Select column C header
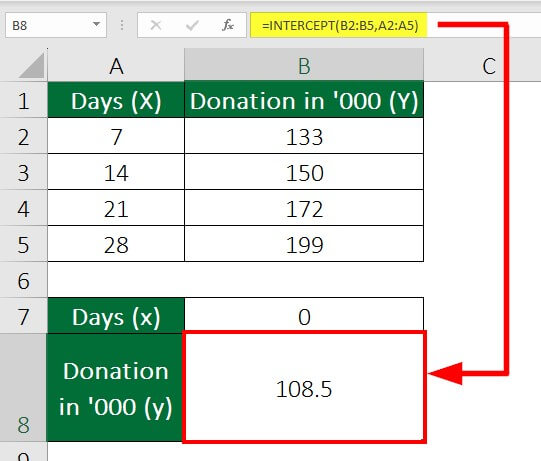This screenshot has width=541, height=461. tap(489, 65)
